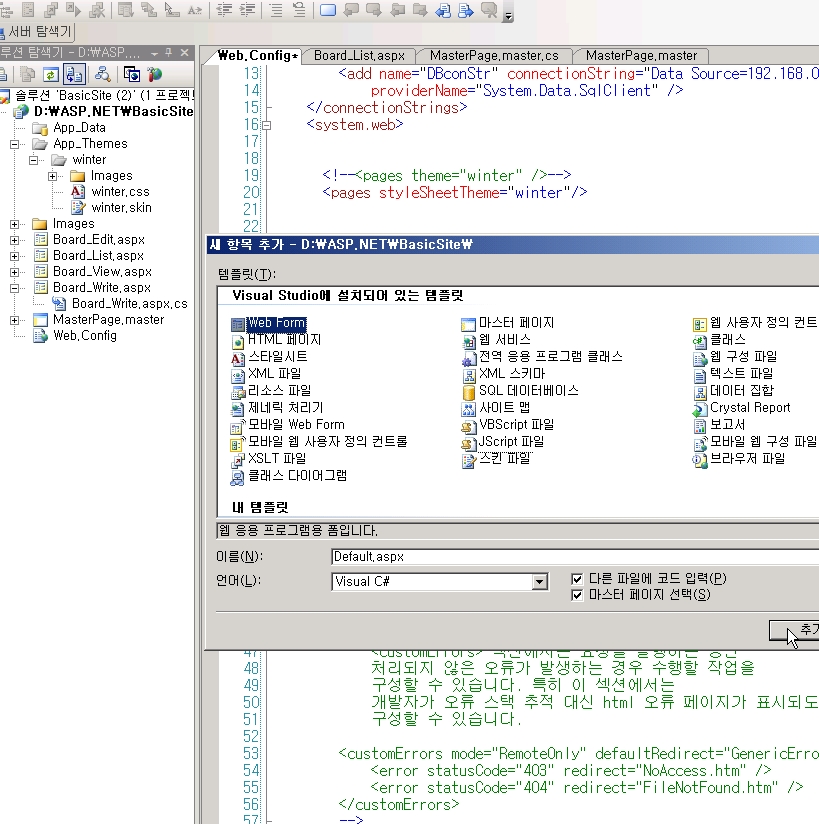Select winter.skin file in tree
Screen dimensions: 819x824
(121, 208)
